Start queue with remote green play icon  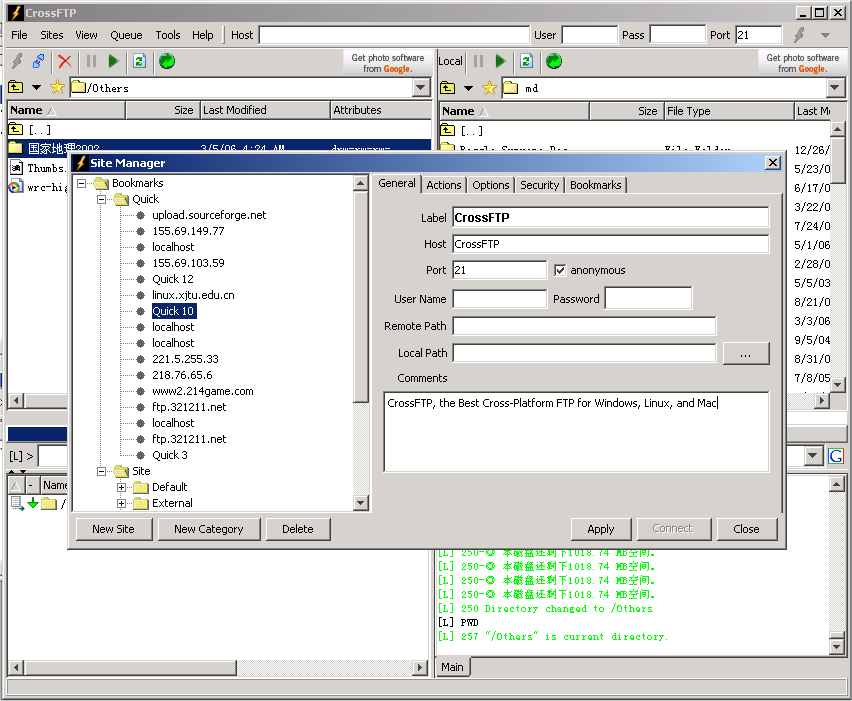point(113,61)
